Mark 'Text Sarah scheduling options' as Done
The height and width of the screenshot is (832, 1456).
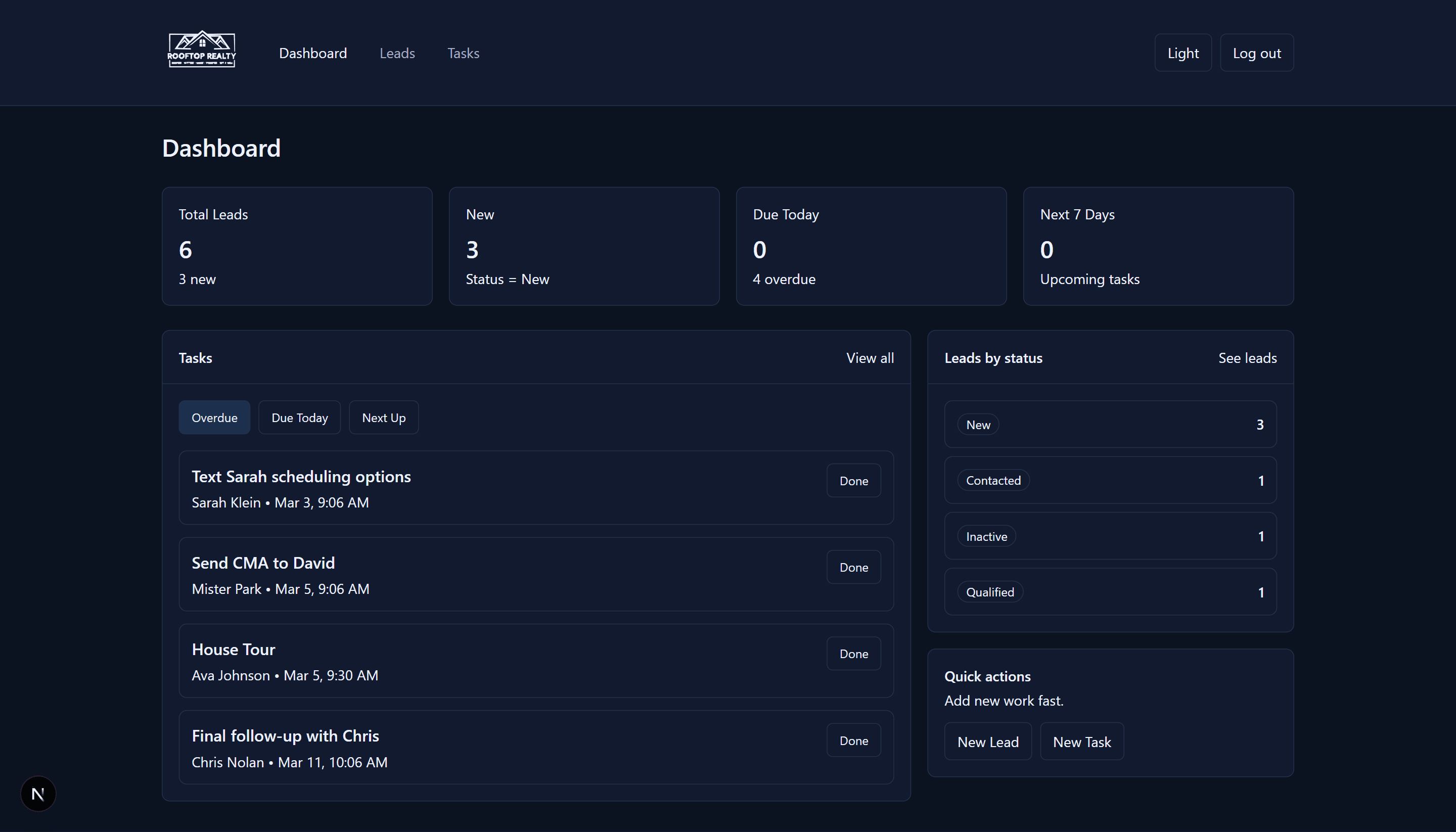pyautogui.click(x=854, y=480)
